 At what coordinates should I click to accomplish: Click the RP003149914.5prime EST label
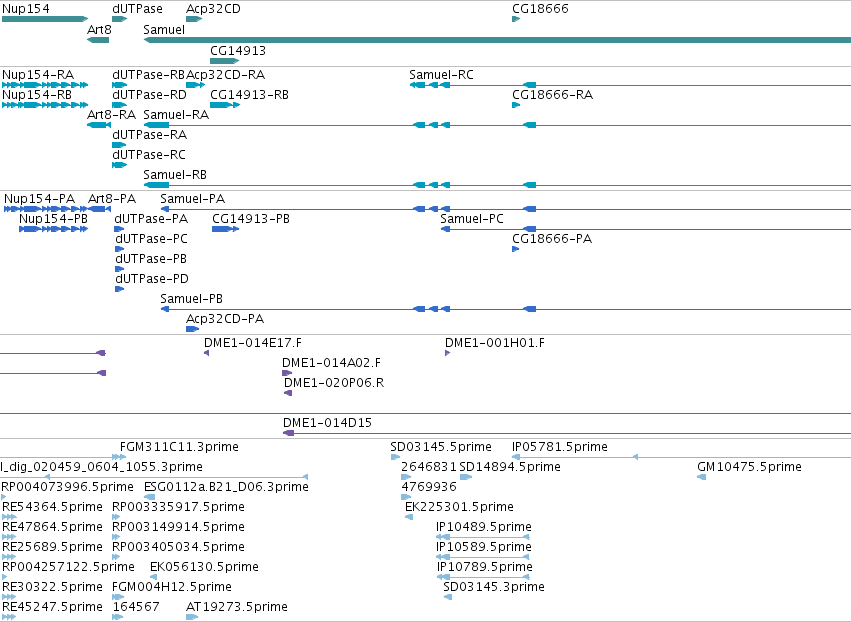coord(179,527)
